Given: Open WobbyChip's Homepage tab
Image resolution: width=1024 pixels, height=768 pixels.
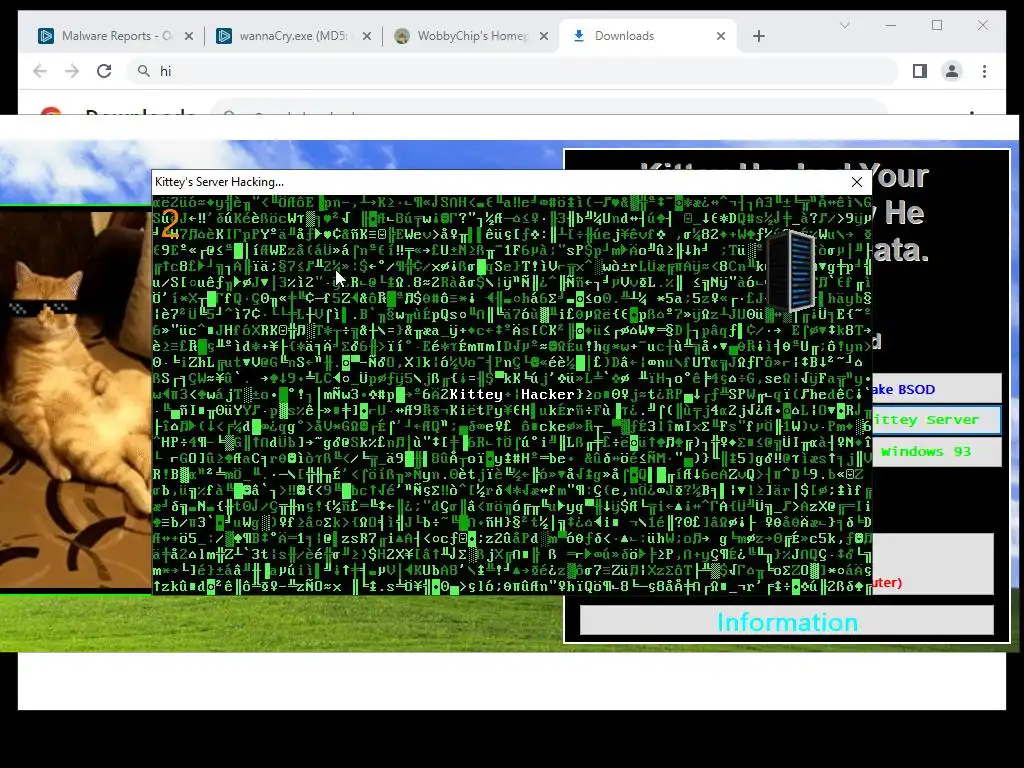Looking at the screenshot, I should pyautogui.click(x=472, y=36).
